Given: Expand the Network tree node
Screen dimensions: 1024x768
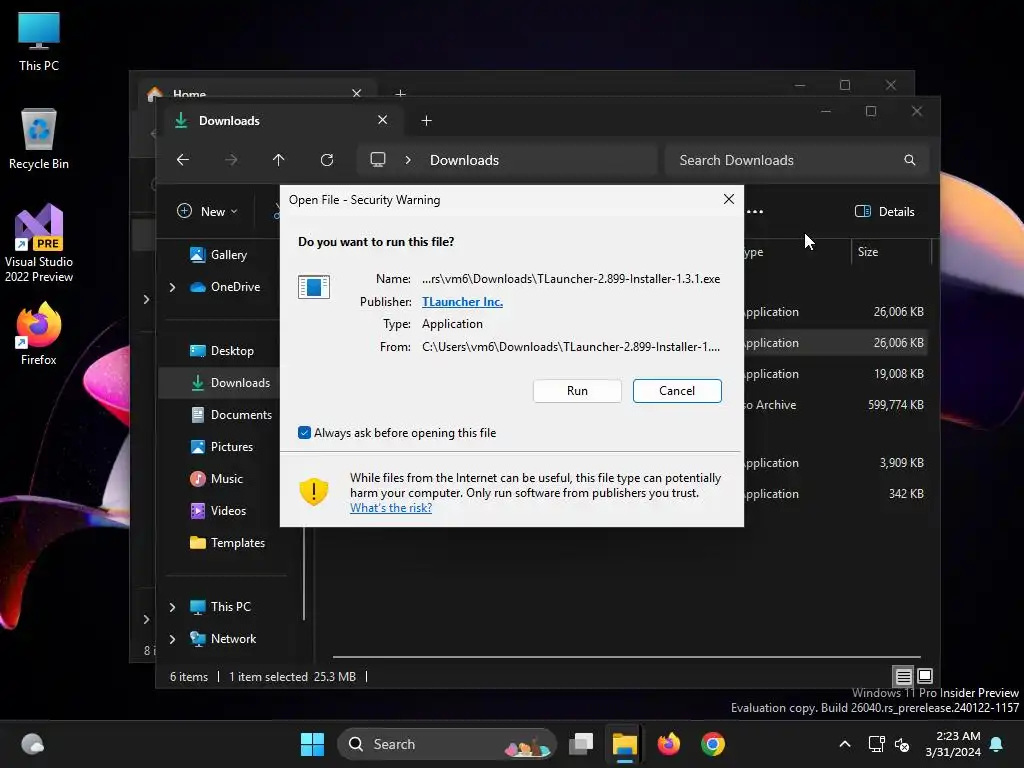Looking at the screenshot, I should 172,639.
